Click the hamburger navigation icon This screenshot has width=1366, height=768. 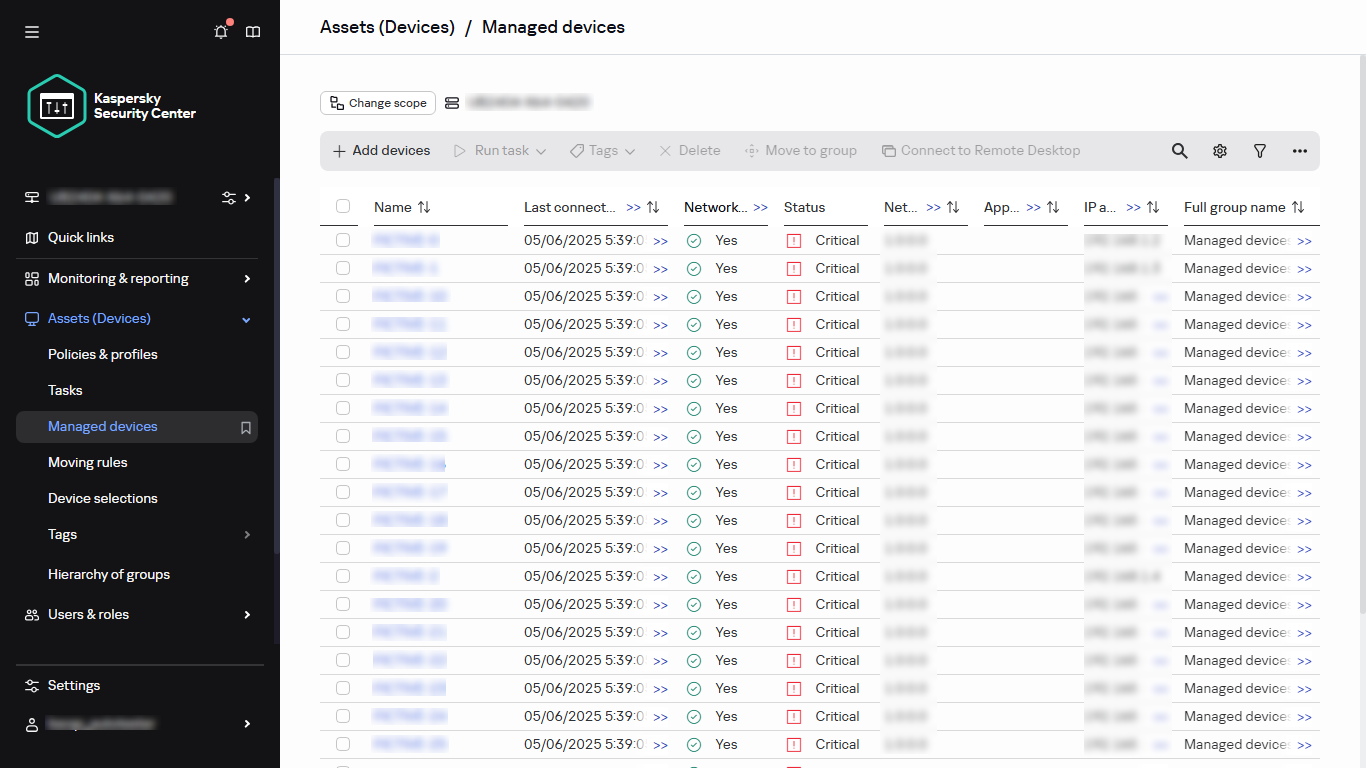(x=31, y=31)
